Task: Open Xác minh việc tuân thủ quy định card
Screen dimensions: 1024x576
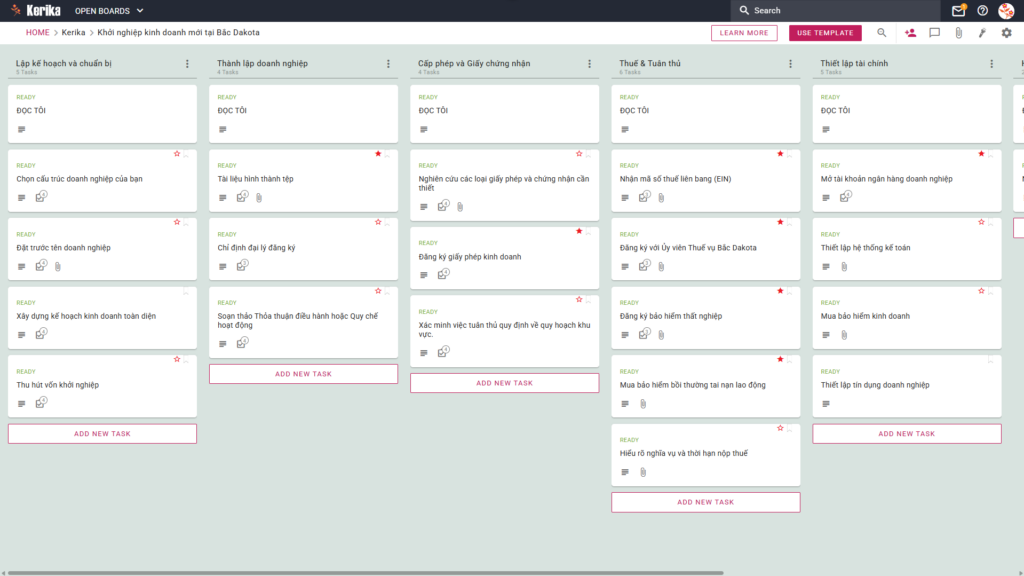Action: tap(505, 331)
